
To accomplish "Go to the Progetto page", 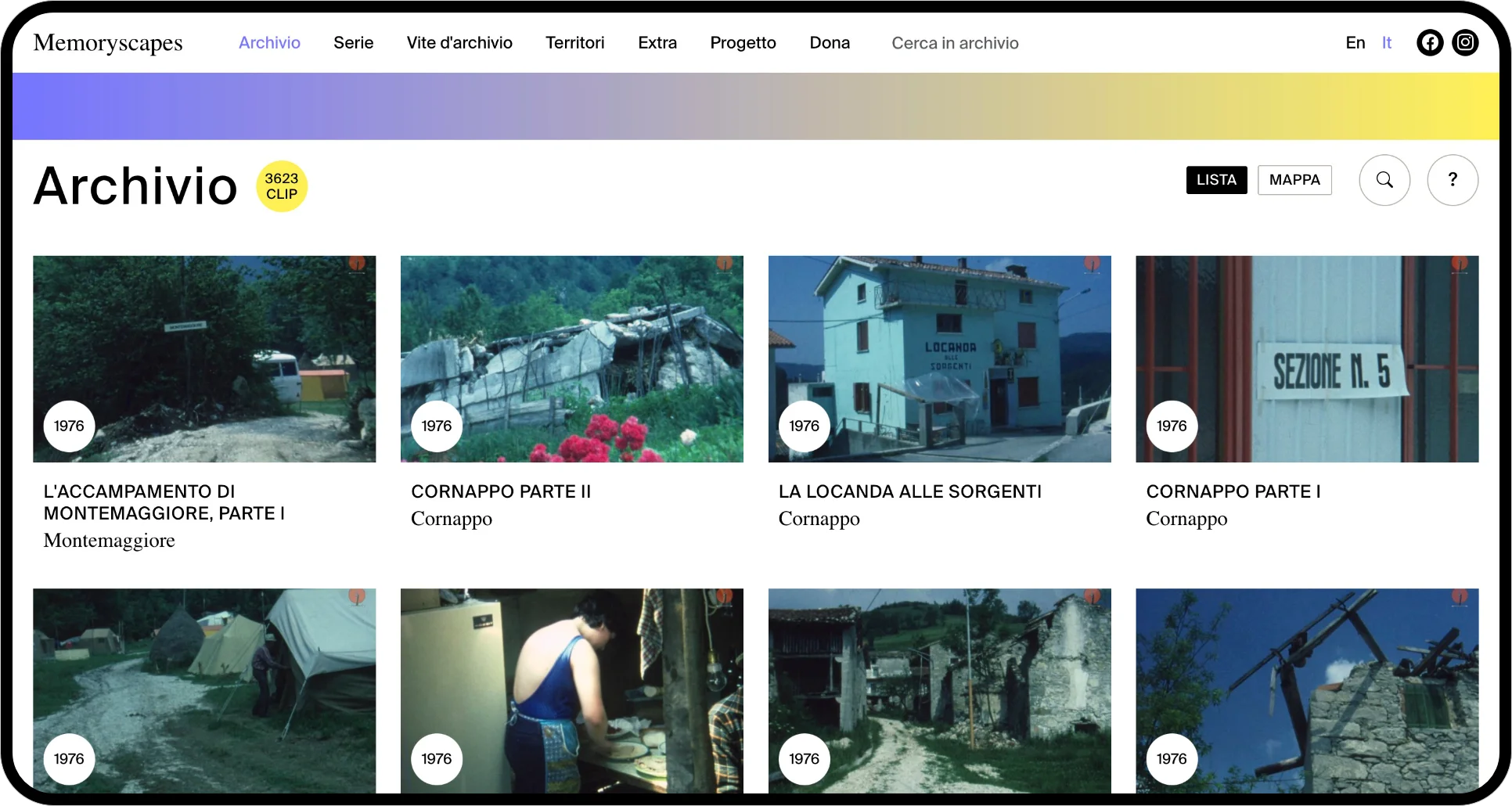I will click(743, 43).
